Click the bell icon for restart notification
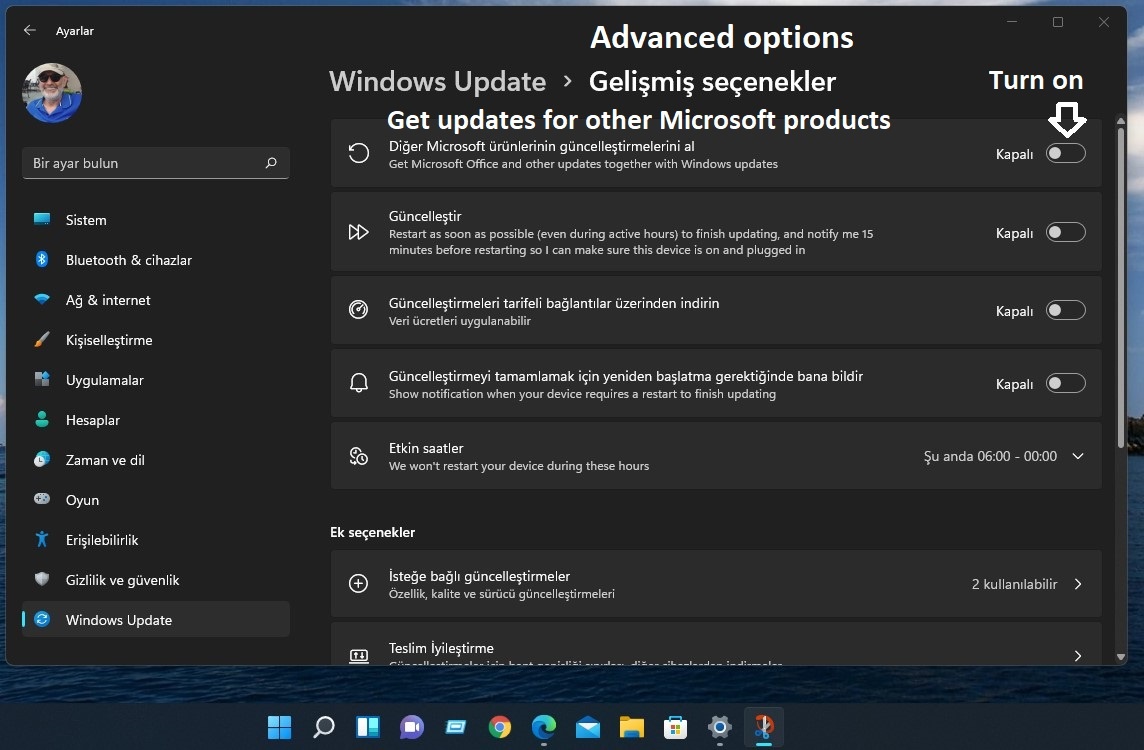Screen dimensions: 1144x750 pos(358,383)
